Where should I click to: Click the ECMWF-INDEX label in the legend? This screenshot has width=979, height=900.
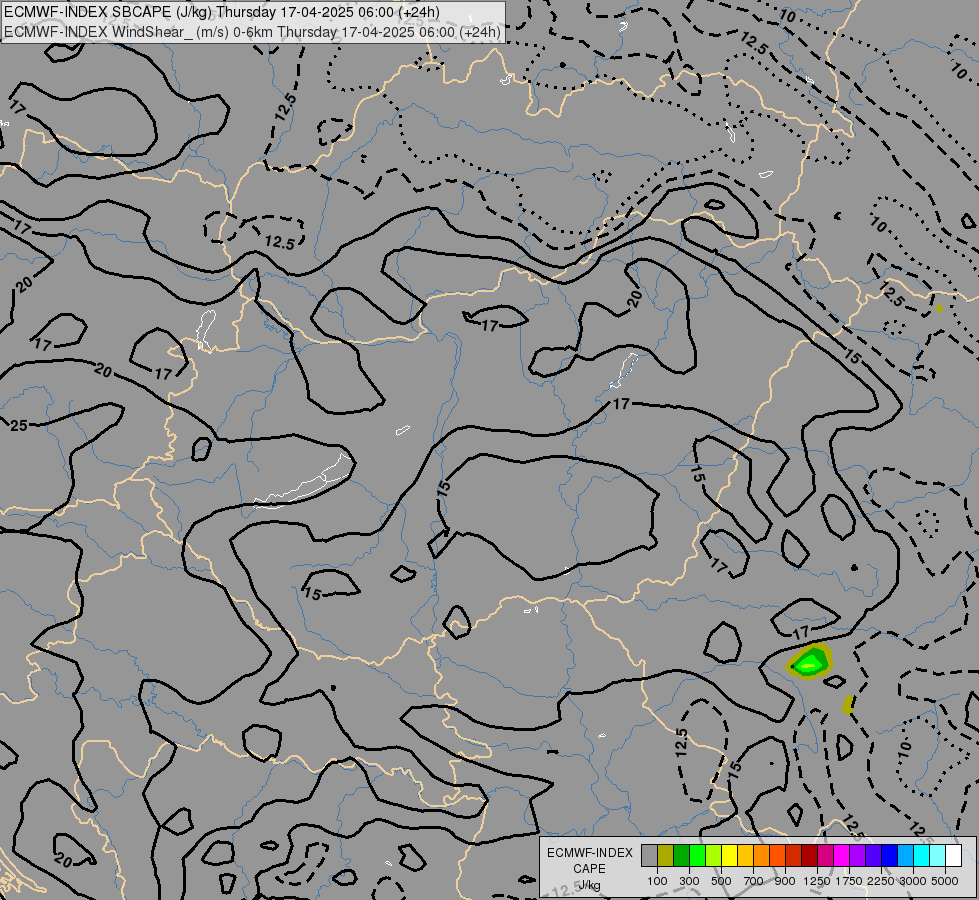click(589, 853)
